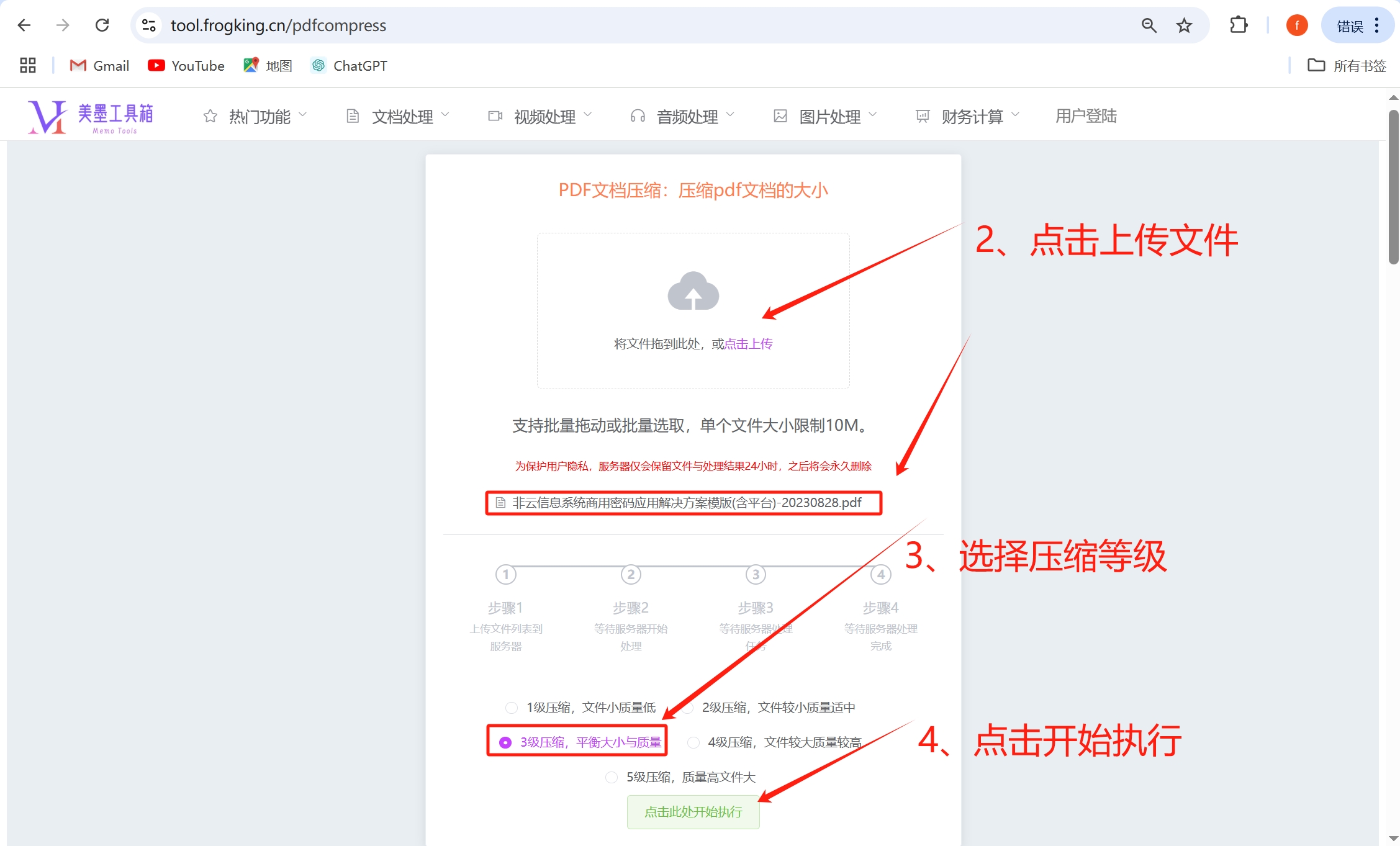The image size is (1400, 846).
Task: Select level 1 compression radio option
Action: (x=512, y=708)
